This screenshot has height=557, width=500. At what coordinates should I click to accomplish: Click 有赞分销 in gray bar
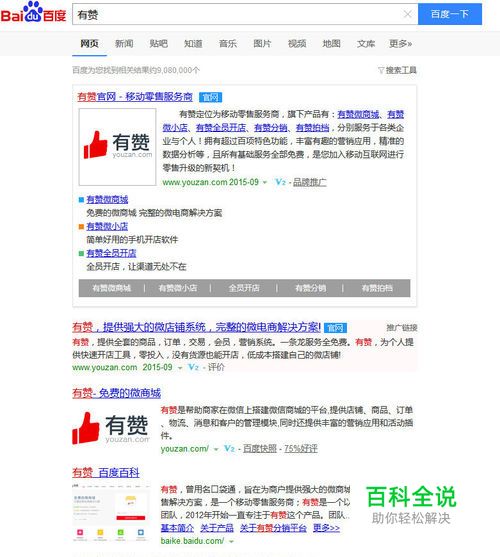click(310, 288)
